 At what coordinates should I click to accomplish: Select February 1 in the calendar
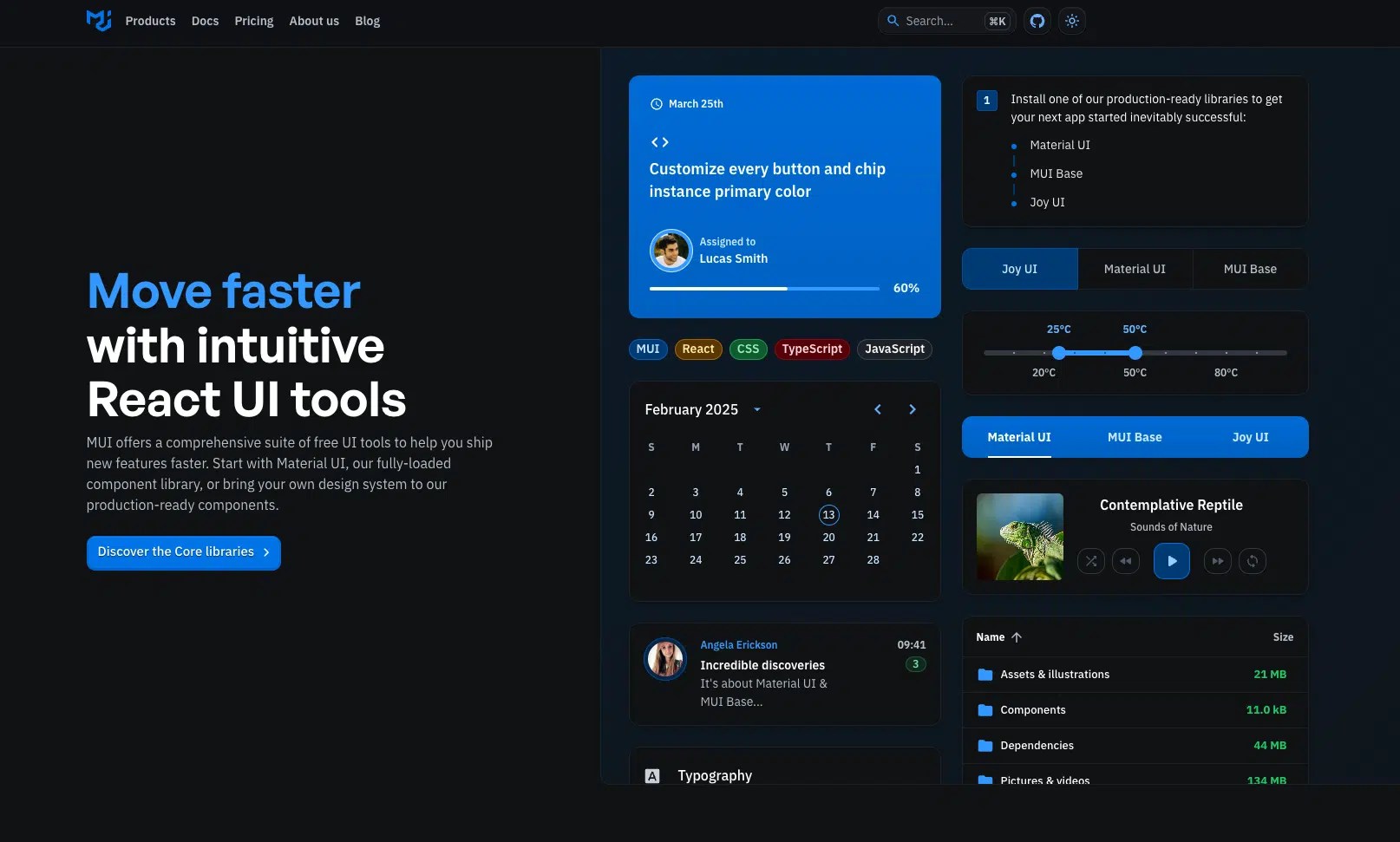pyautogui.click(x=918, y=470)
